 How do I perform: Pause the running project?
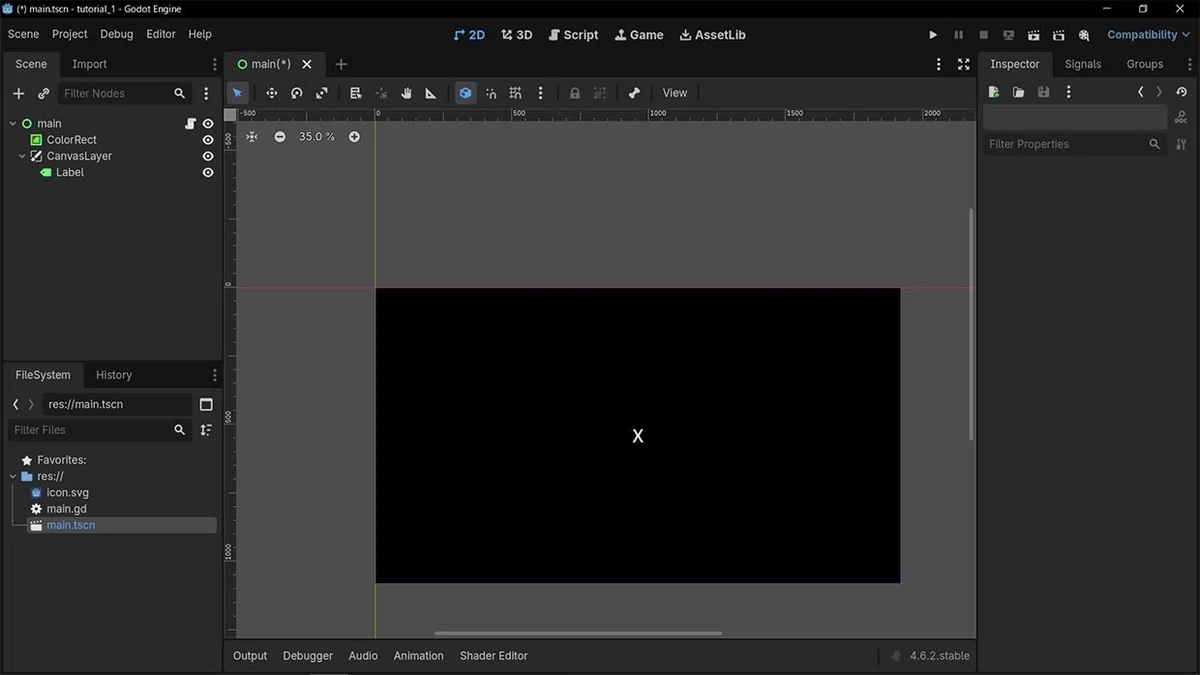958,35
